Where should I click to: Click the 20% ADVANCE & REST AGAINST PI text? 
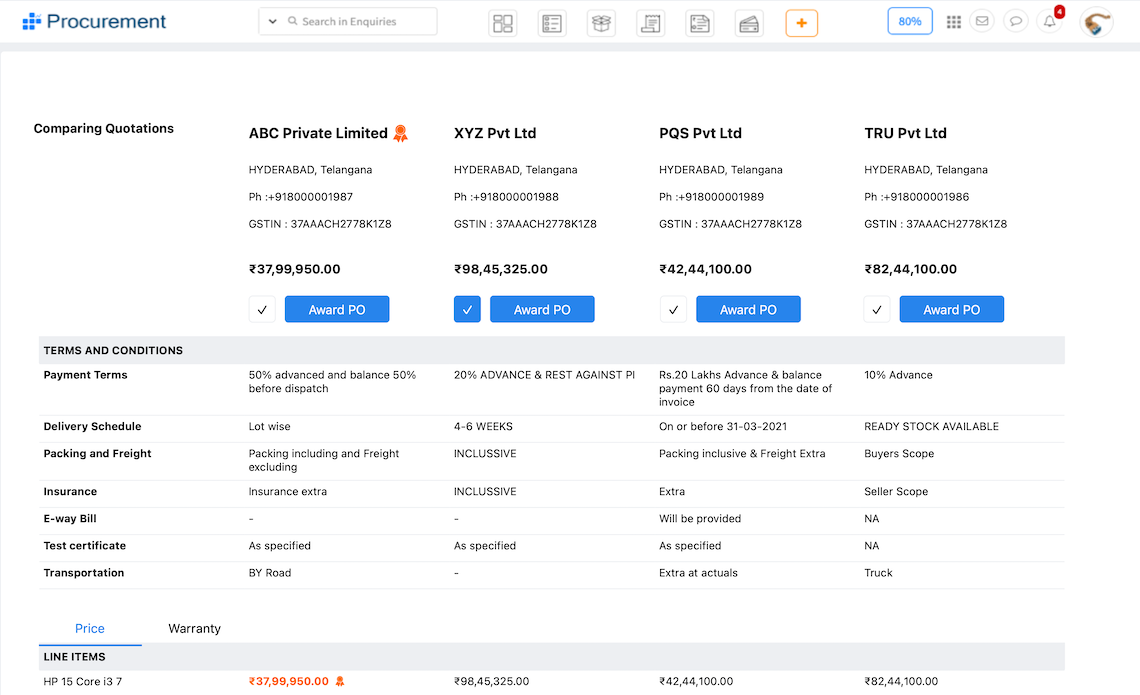(x=544, y=375)
